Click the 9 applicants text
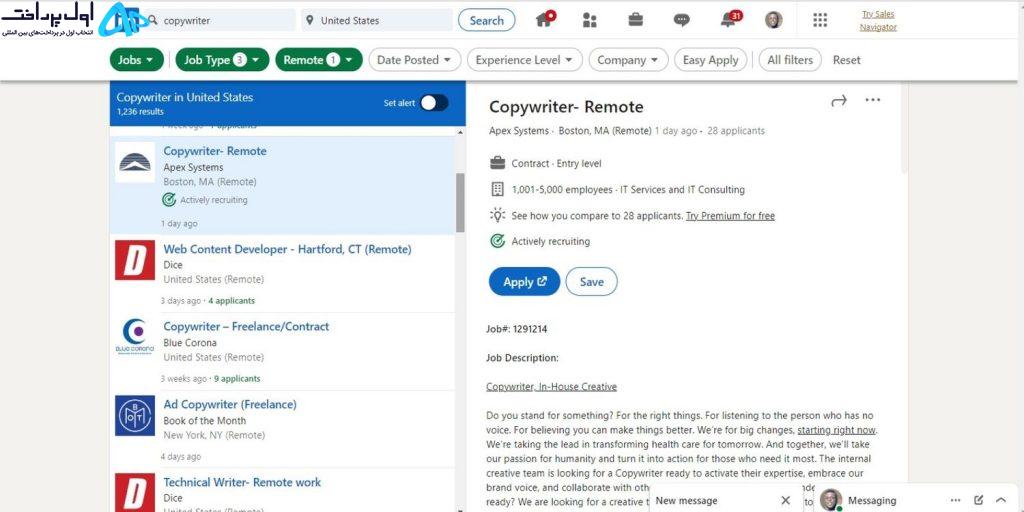 click(237, 379)
